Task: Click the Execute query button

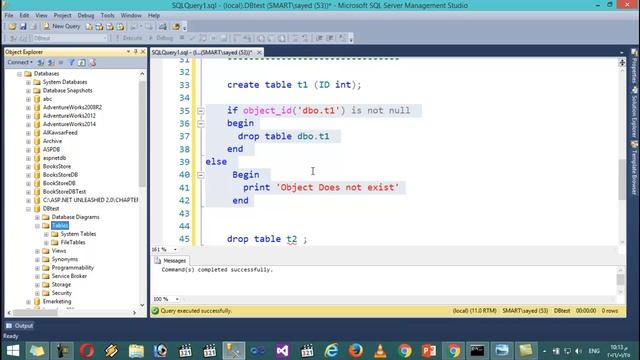Action: click(x=129, y=38)
